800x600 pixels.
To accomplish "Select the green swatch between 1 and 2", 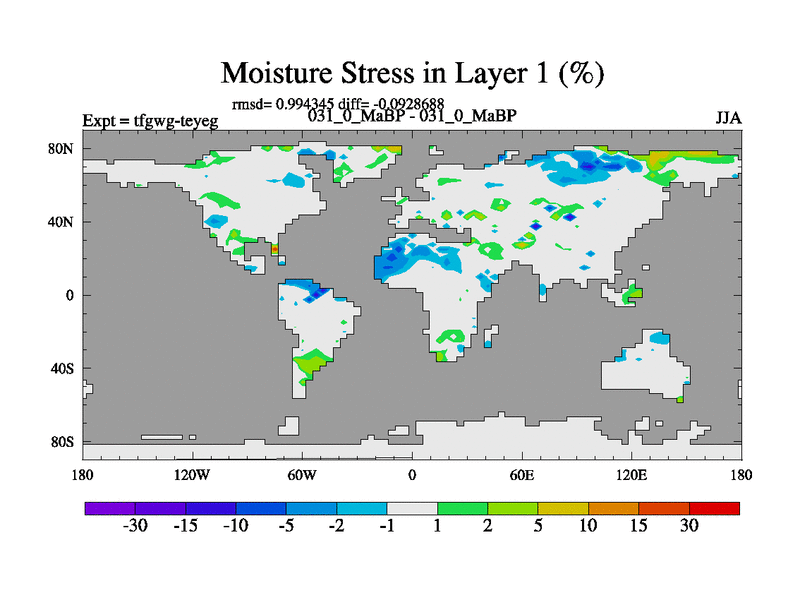I will pos(462,508).
